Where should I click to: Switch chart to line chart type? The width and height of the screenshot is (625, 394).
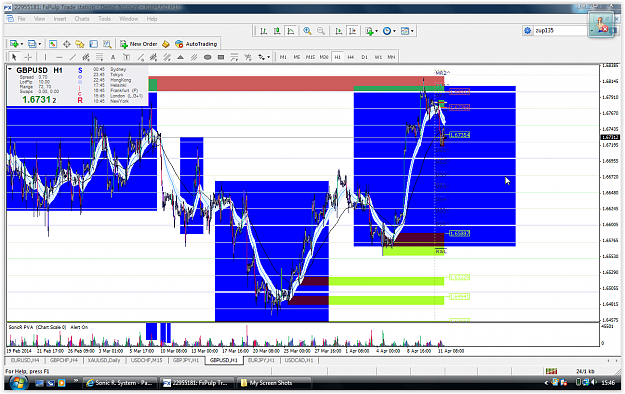(291, 31)
